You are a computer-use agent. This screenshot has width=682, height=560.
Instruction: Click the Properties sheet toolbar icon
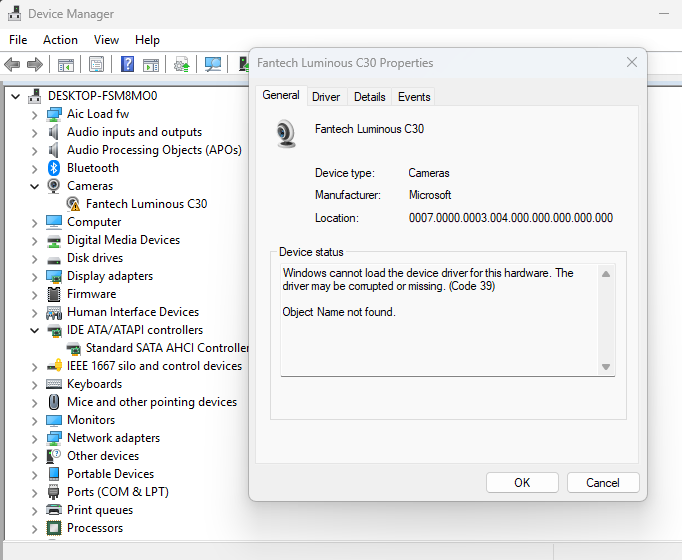coord(96,65)
